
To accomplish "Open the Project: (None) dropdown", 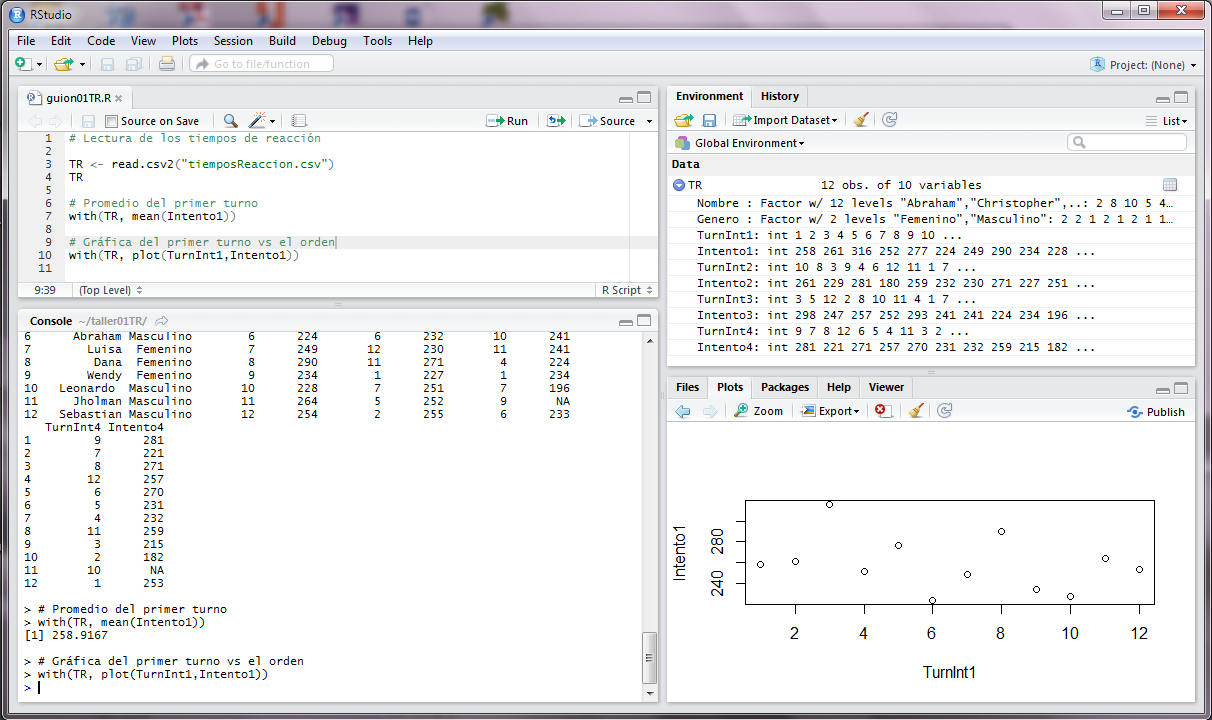I will pos(1143,65).
